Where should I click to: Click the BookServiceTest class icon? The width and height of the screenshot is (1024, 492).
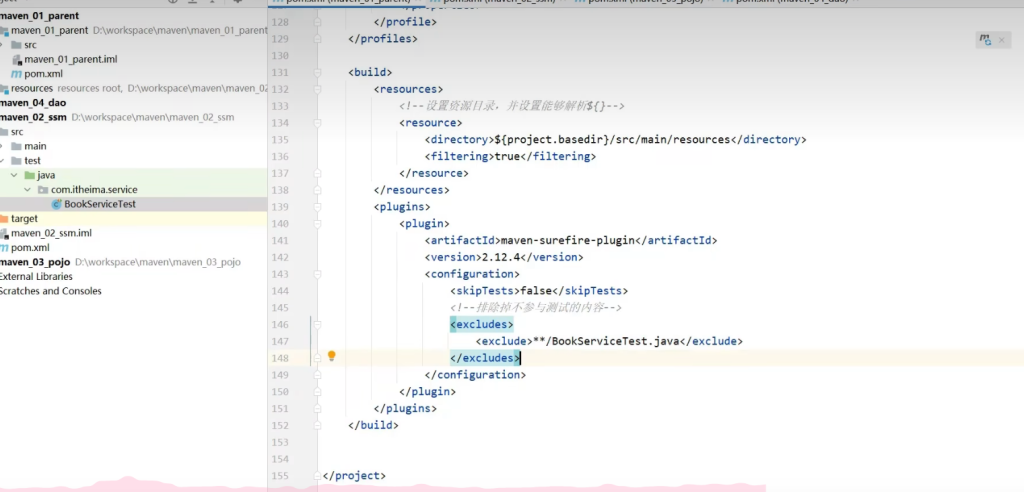[56, 204]
